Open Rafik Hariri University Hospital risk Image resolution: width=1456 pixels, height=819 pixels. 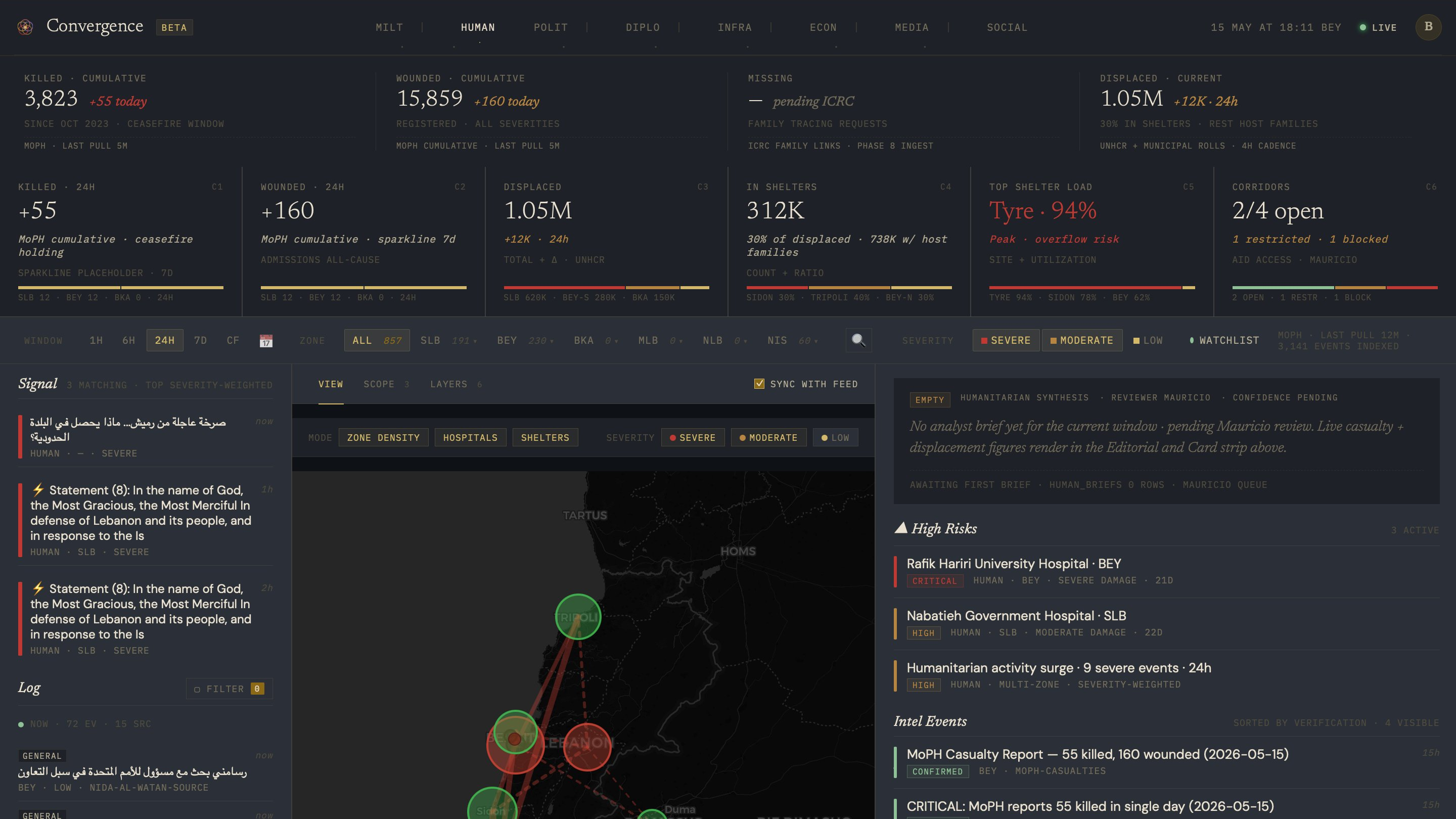pyautogui.click(x=1166, y=571)
